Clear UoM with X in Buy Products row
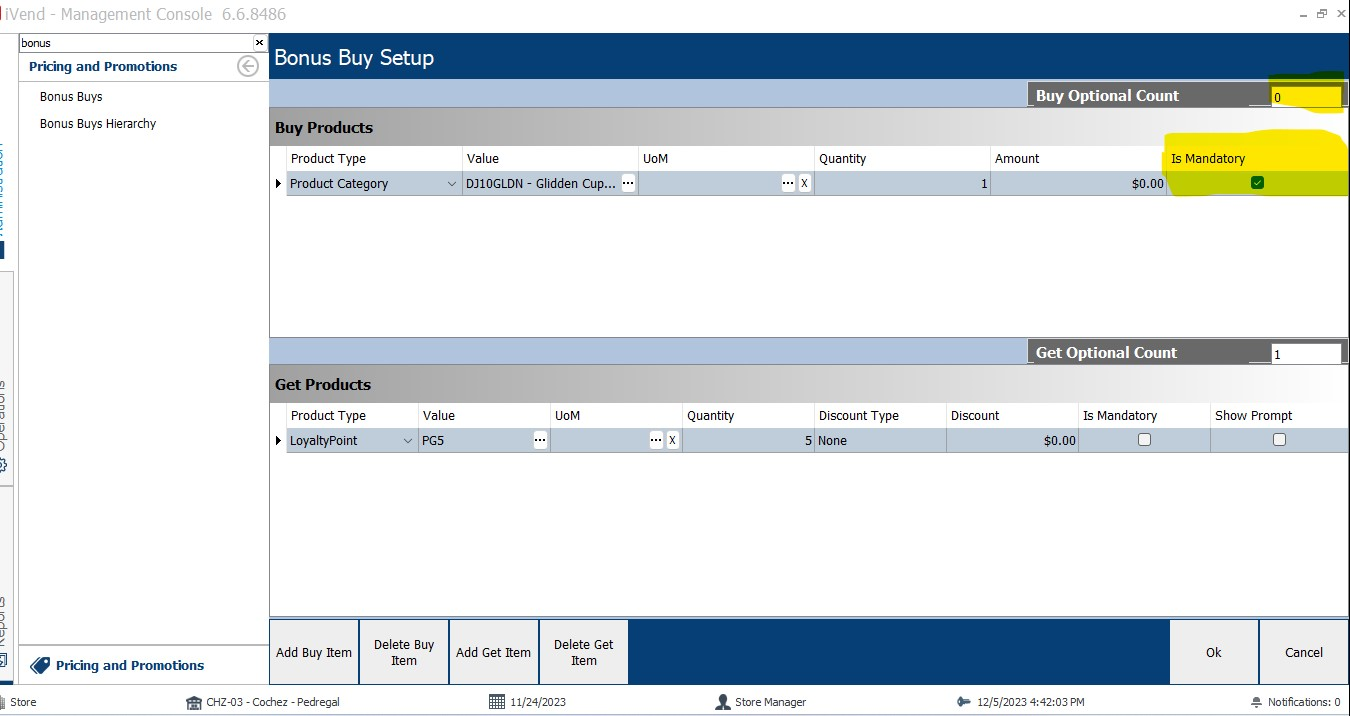Image resolution: width=1350 pixels, height=716 pixels. (804, 183)
